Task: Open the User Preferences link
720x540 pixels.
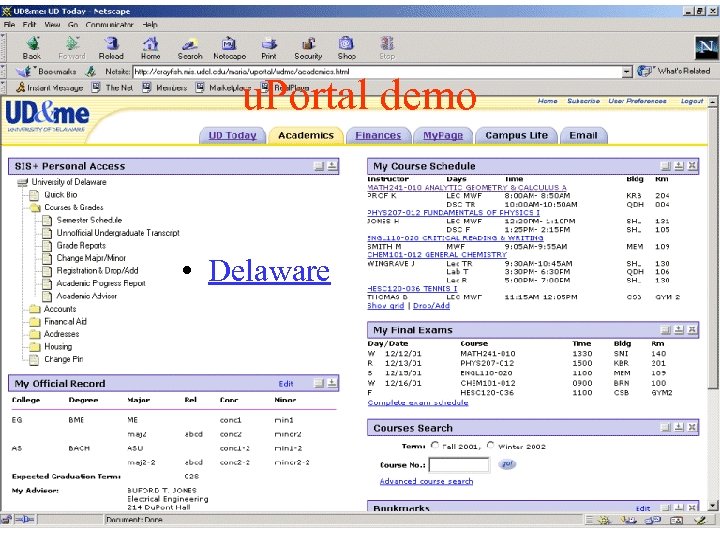Action: (637, 101)
